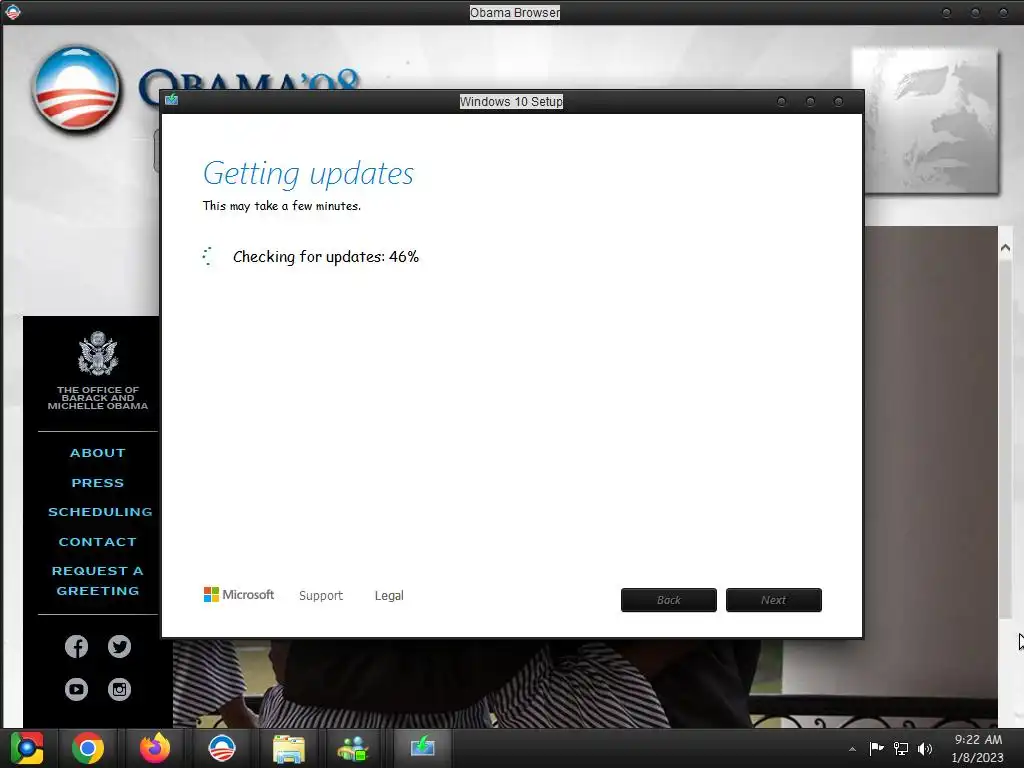Click the Windows 10 Setup title text
Image resolution: width=1024 pixels, height=768 pixels.
(x=511, y=101)
